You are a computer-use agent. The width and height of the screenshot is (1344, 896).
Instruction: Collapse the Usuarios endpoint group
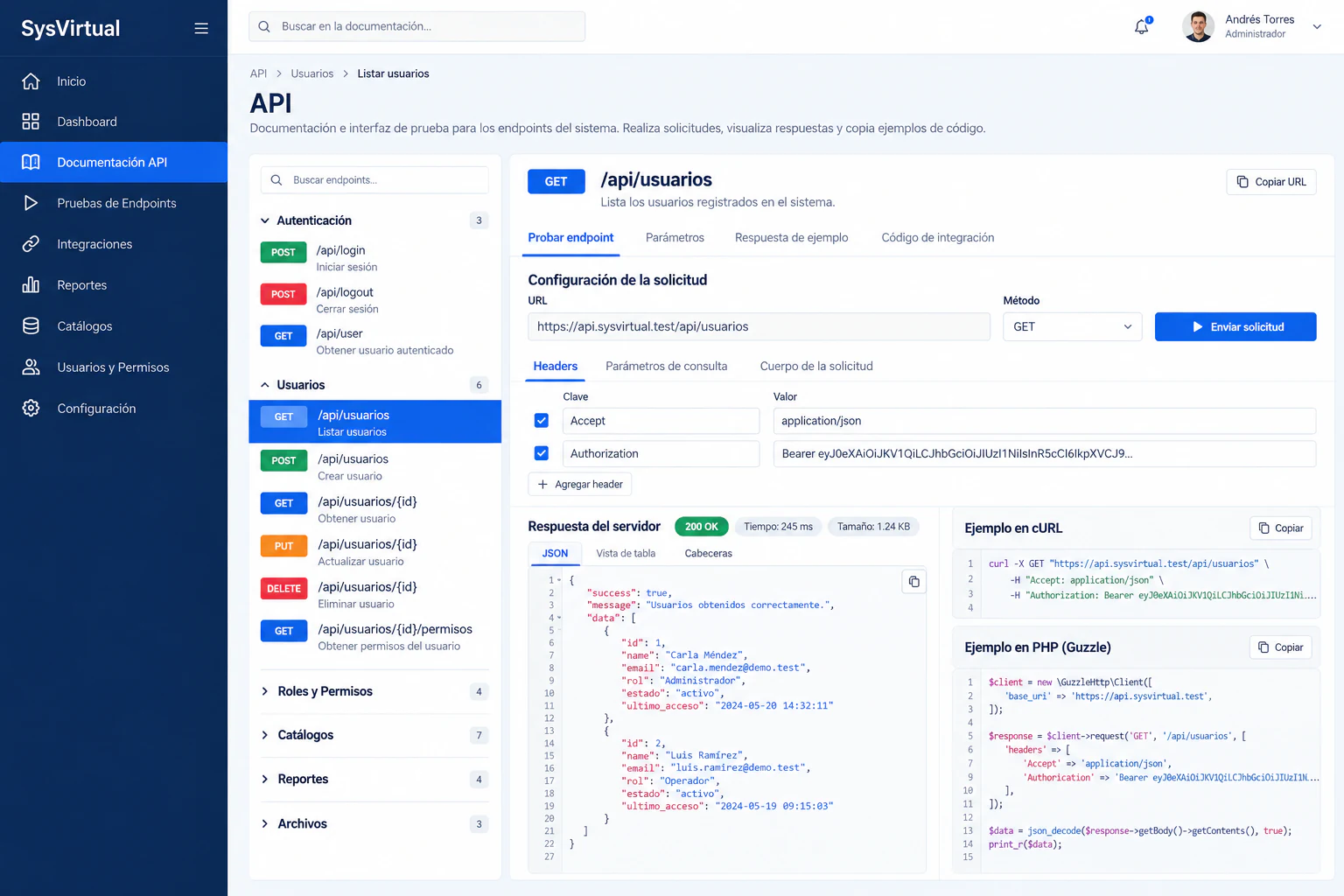pos(265,385)
